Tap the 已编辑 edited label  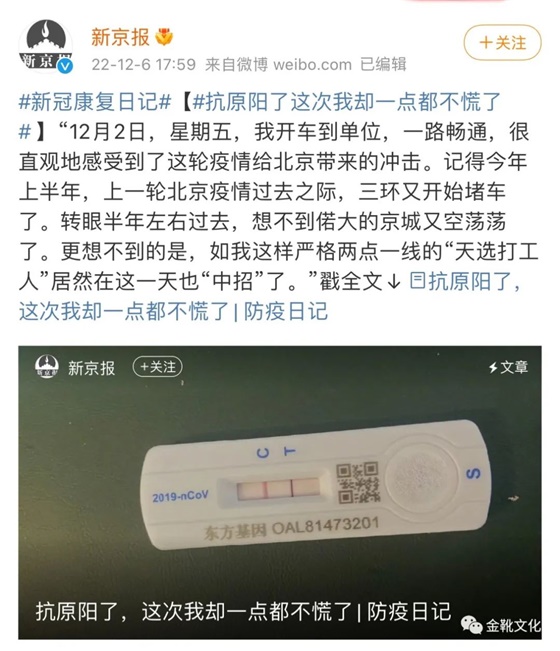click(383, 64)
